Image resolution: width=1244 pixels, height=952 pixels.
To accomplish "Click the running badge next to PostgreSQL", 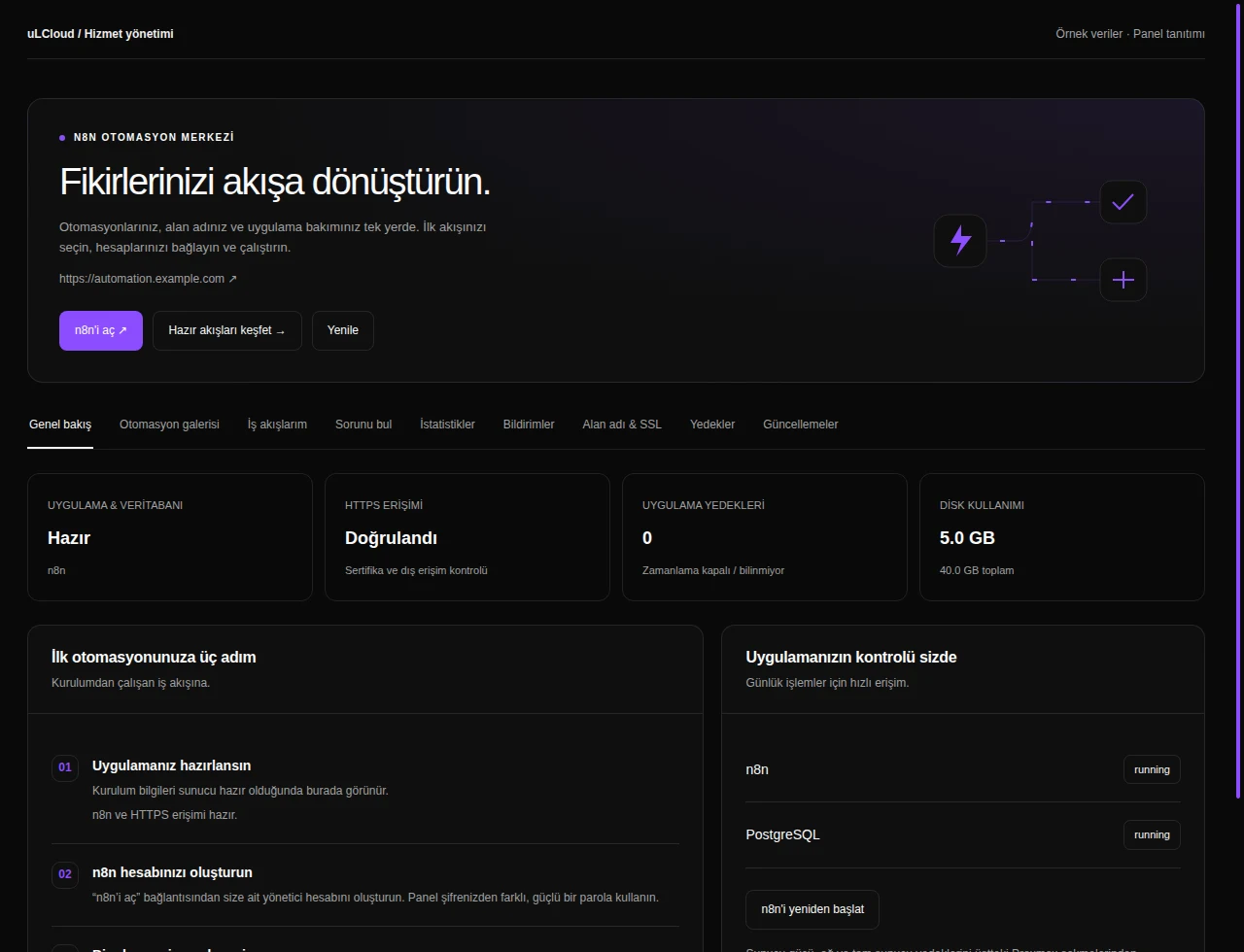I will (x=1152, y=834).
